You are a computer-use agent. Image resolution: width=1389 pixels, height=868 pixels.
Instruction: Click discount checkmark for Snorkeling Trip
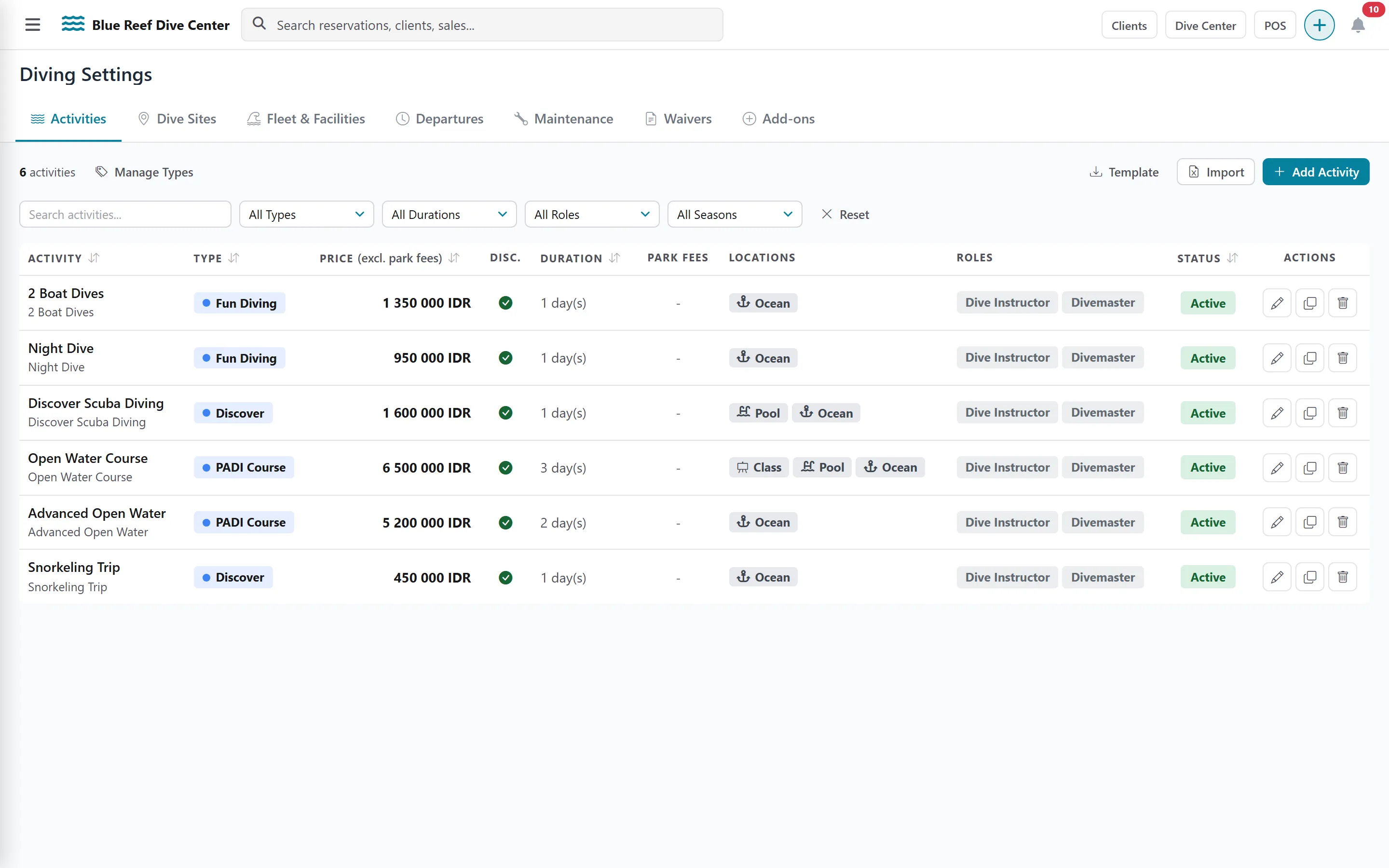point(505,578)
